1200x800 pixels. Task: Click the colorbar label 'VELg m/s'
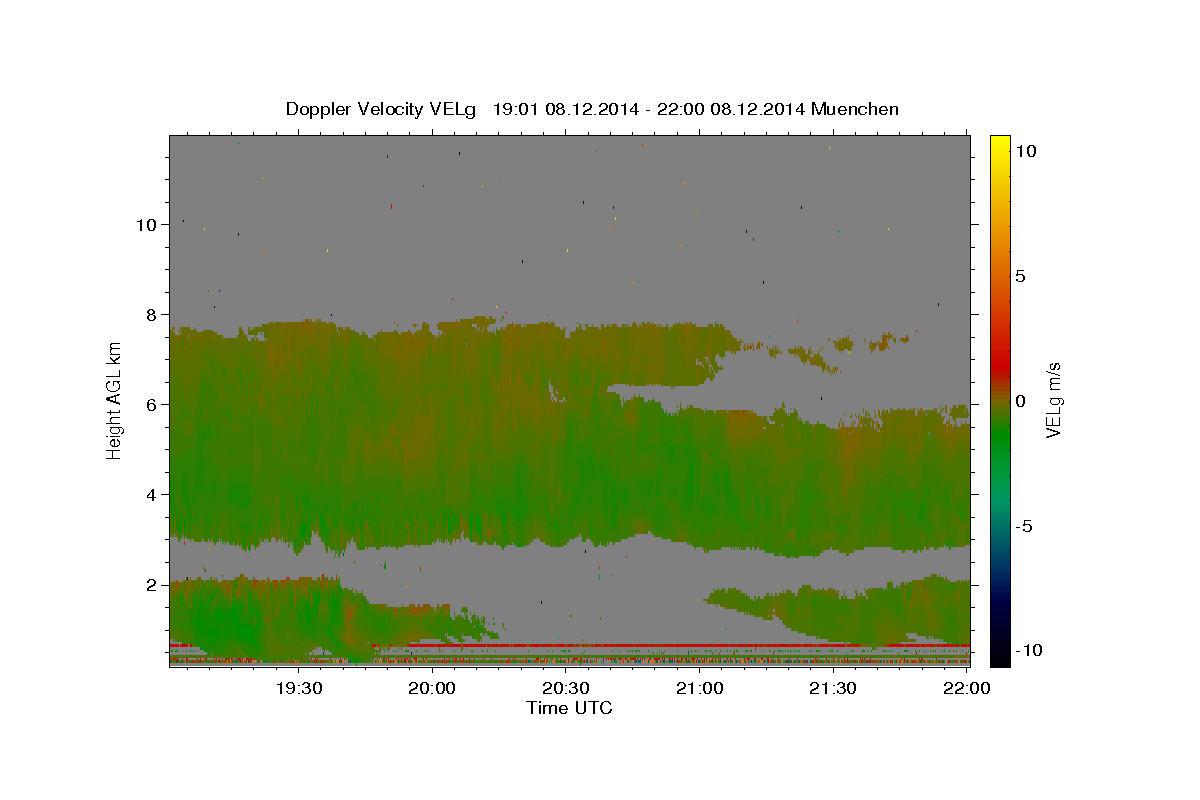1053,401
